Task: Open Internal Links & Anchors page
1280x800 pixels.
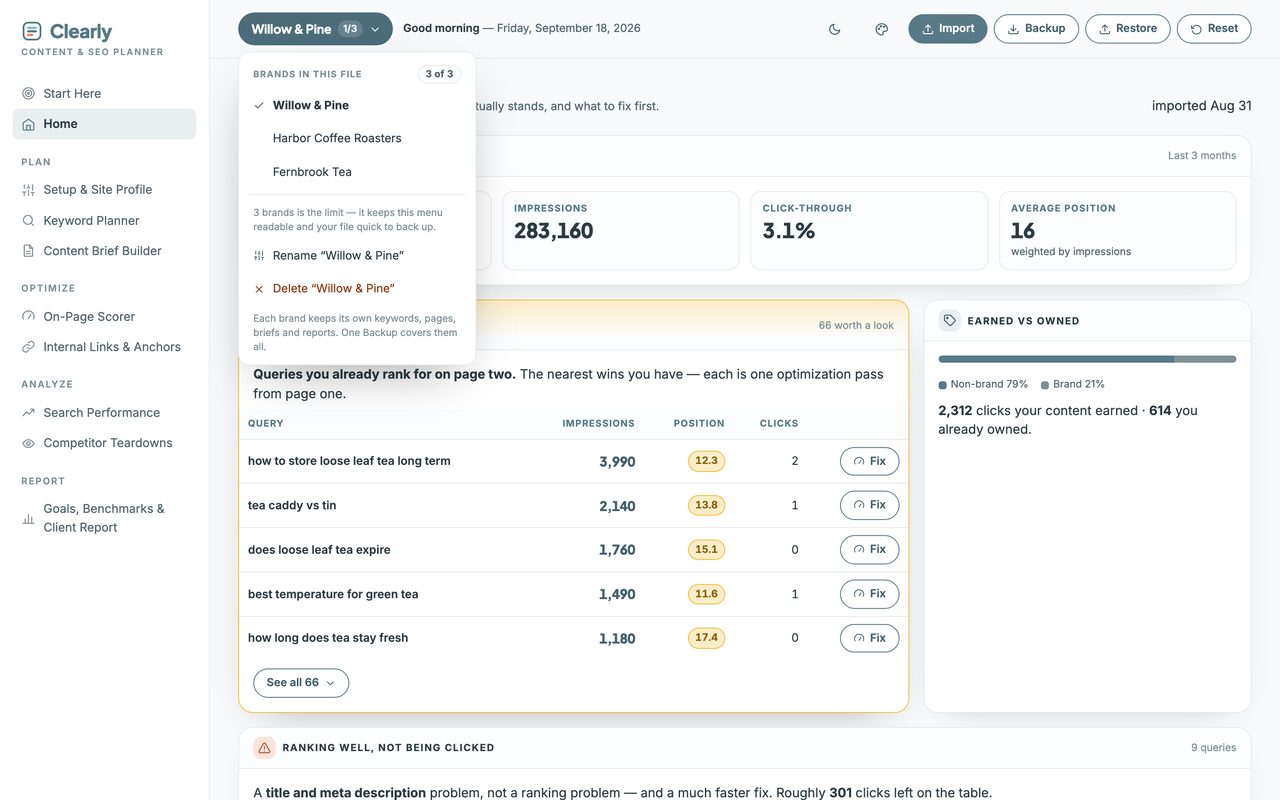Action: pyautogui.click(x=104, y=347)
